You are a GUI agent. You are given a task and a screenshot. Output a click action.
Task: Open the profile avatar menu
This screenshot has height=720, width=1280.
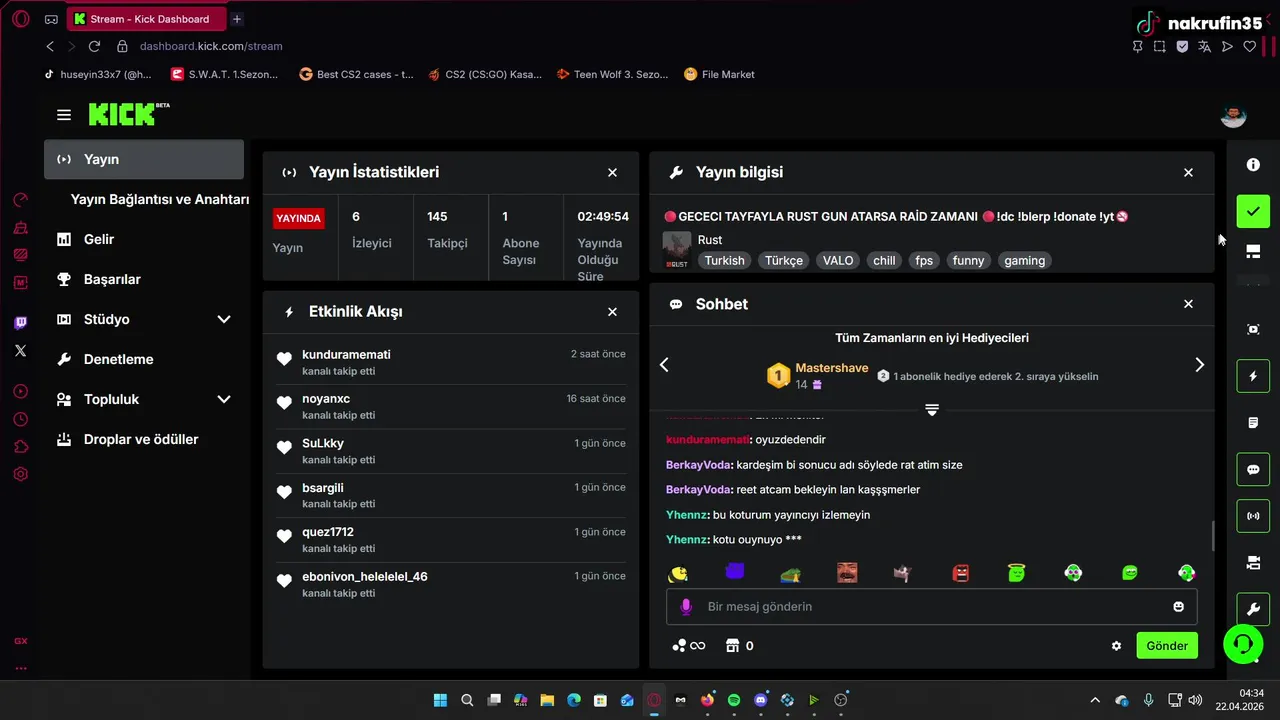coord(1233,115)
